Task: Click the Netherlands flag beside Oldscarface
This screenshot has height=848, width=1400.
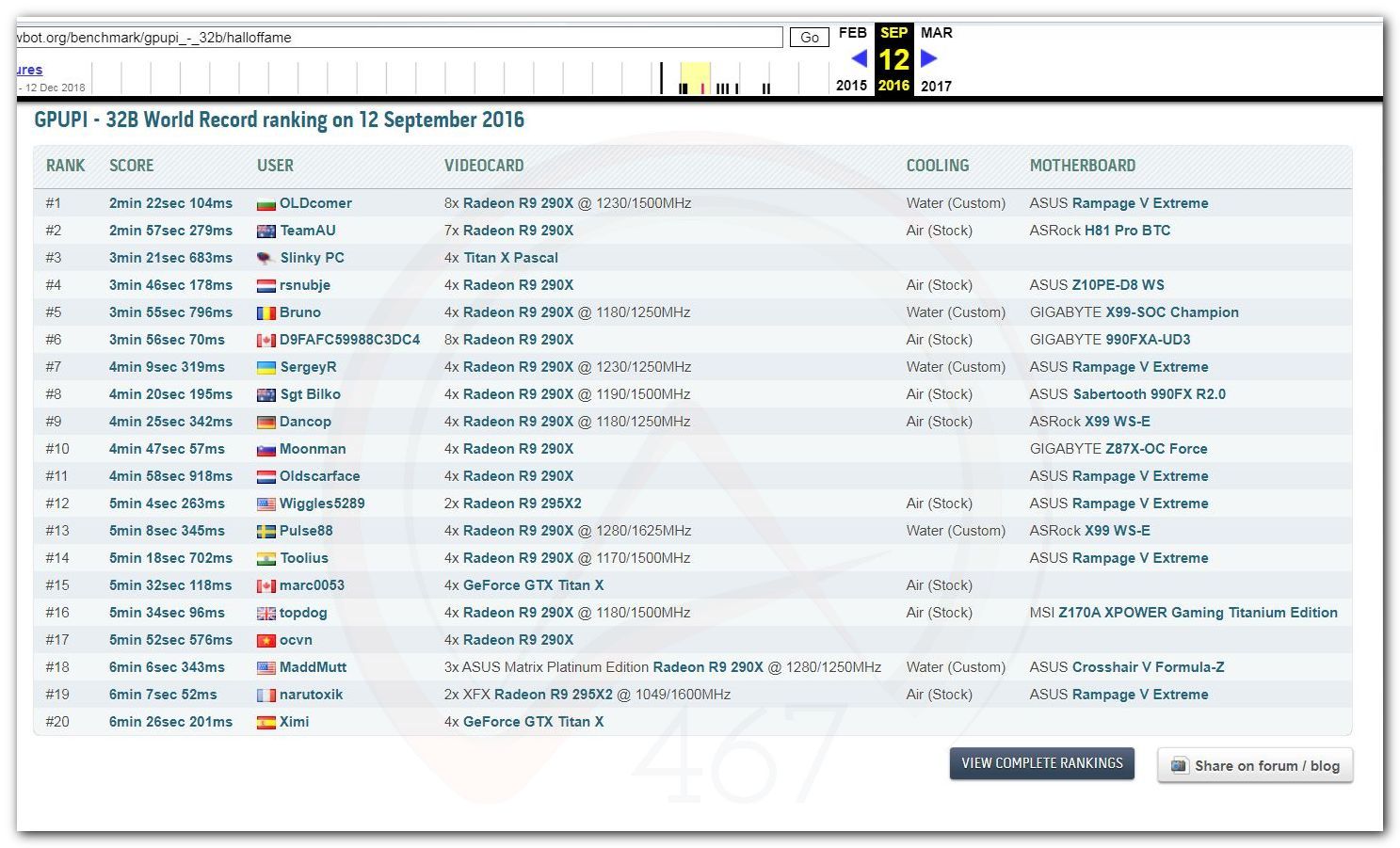Action: click(x=266, y=476)
